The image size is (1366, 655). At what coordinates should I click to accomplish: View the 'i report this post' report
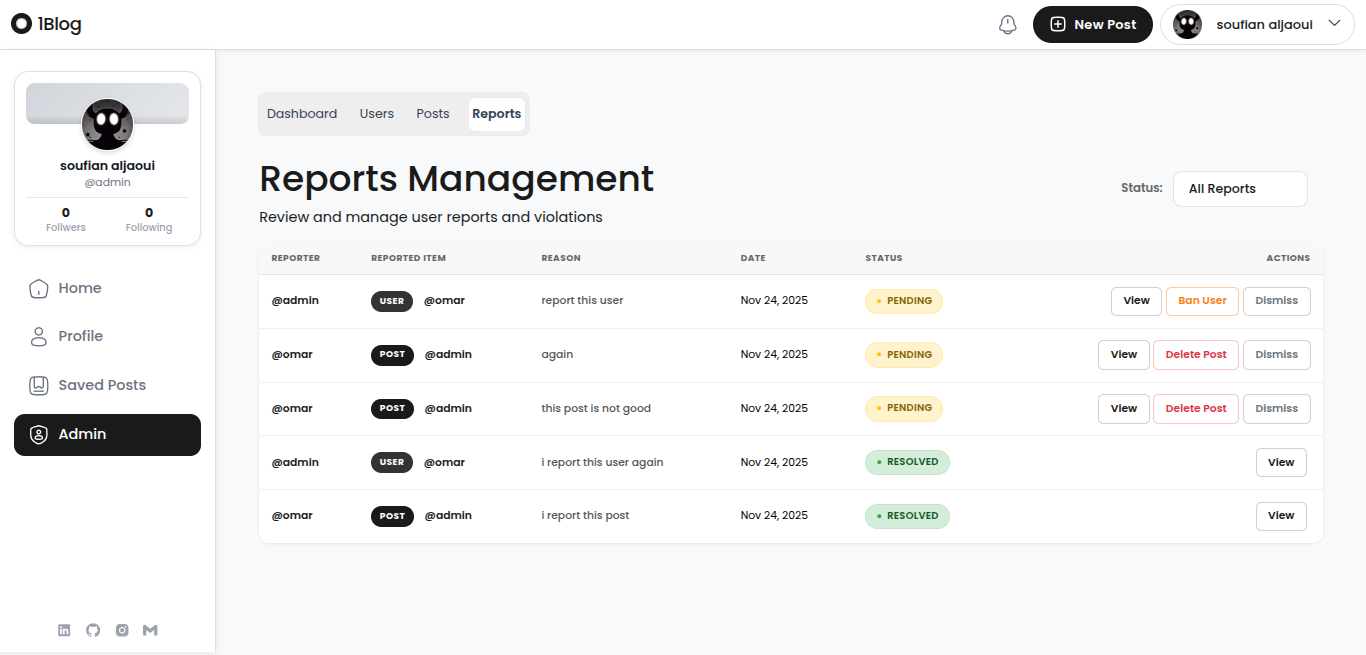click(x=1281, y=516)
